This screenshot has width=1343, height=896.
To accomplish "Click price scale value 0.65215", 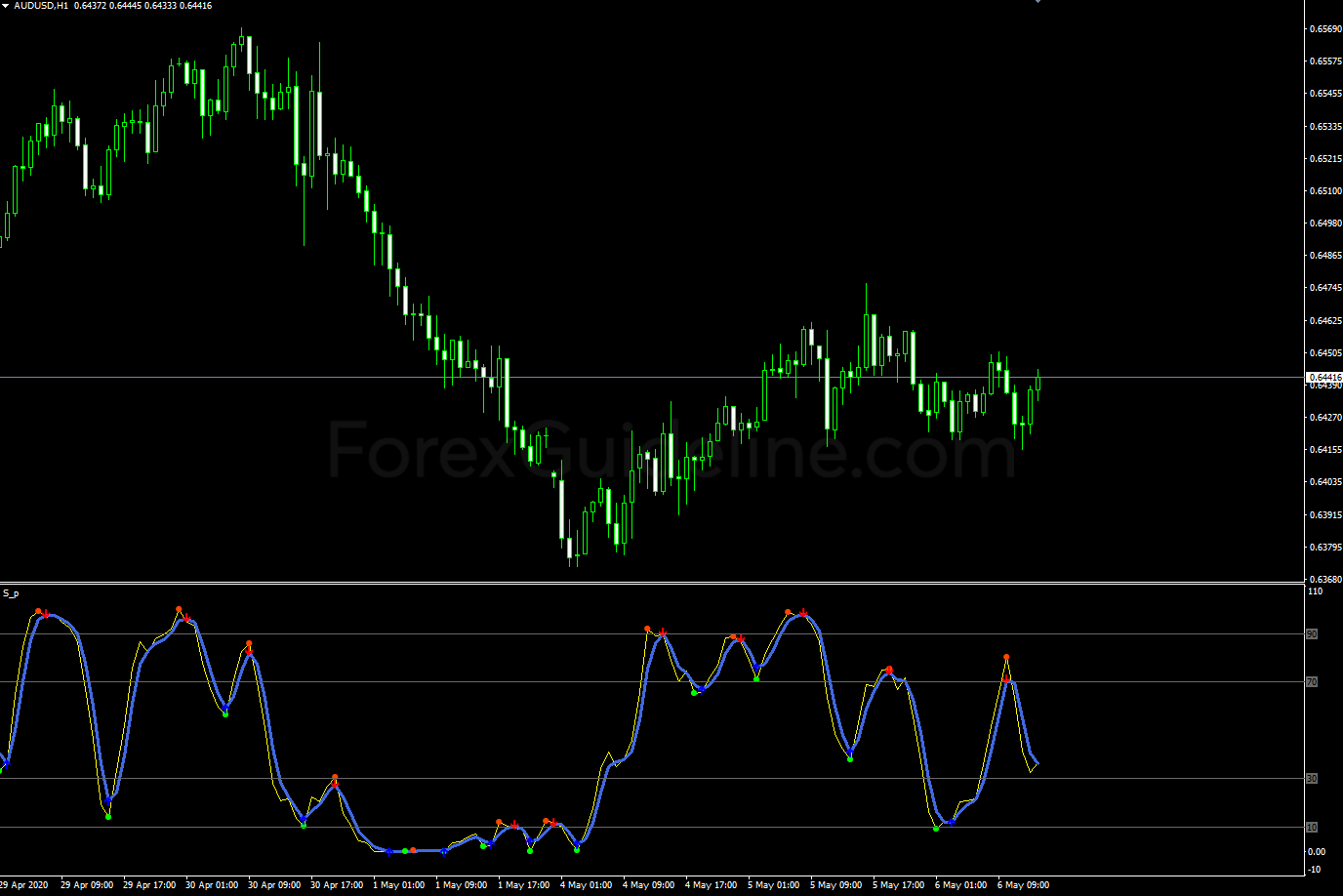I will point(1324,158).
